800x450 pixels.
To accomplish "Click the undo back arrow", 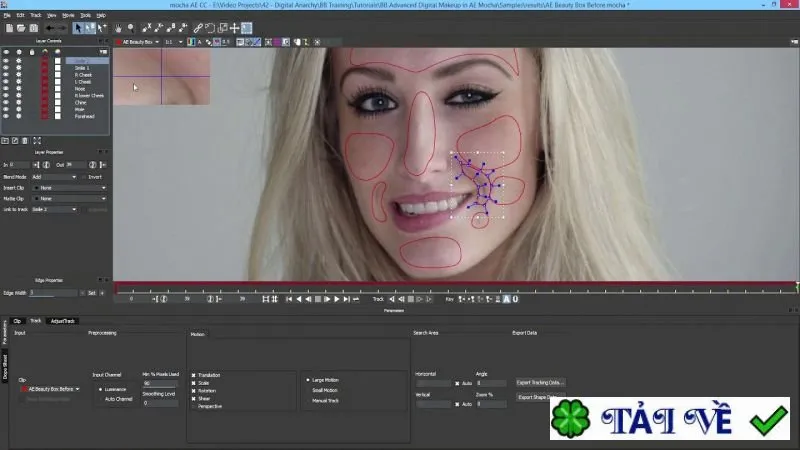I will tap(49, 28).
